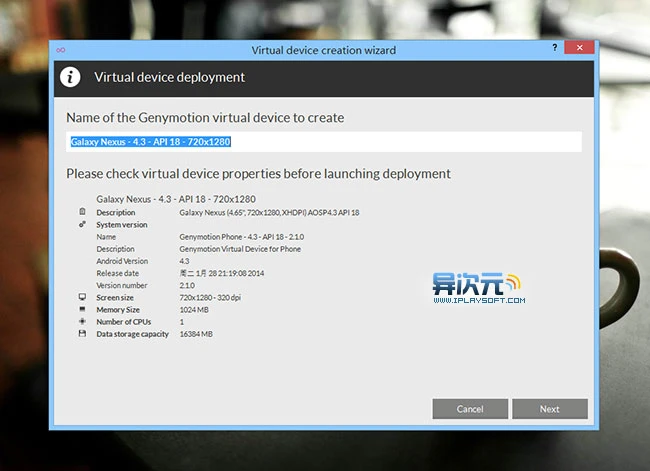Click the Description property icon
650x471 pixels.
(82, 213)
